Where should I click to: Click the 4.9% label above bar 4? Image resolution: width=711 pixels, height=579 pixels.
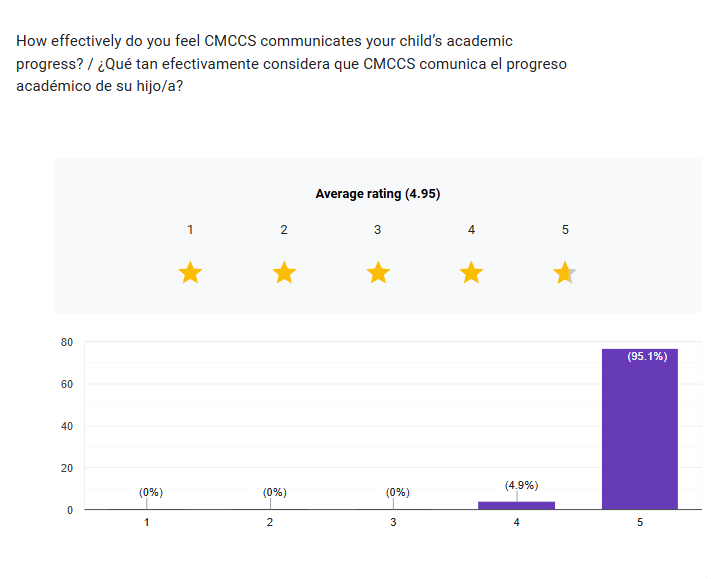tap(521, 485)
